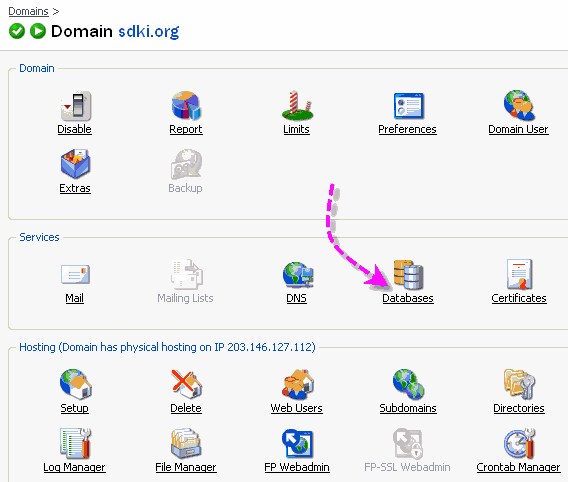Open the Limits barrier icon
568x482 pixels.
pos(297,105)
